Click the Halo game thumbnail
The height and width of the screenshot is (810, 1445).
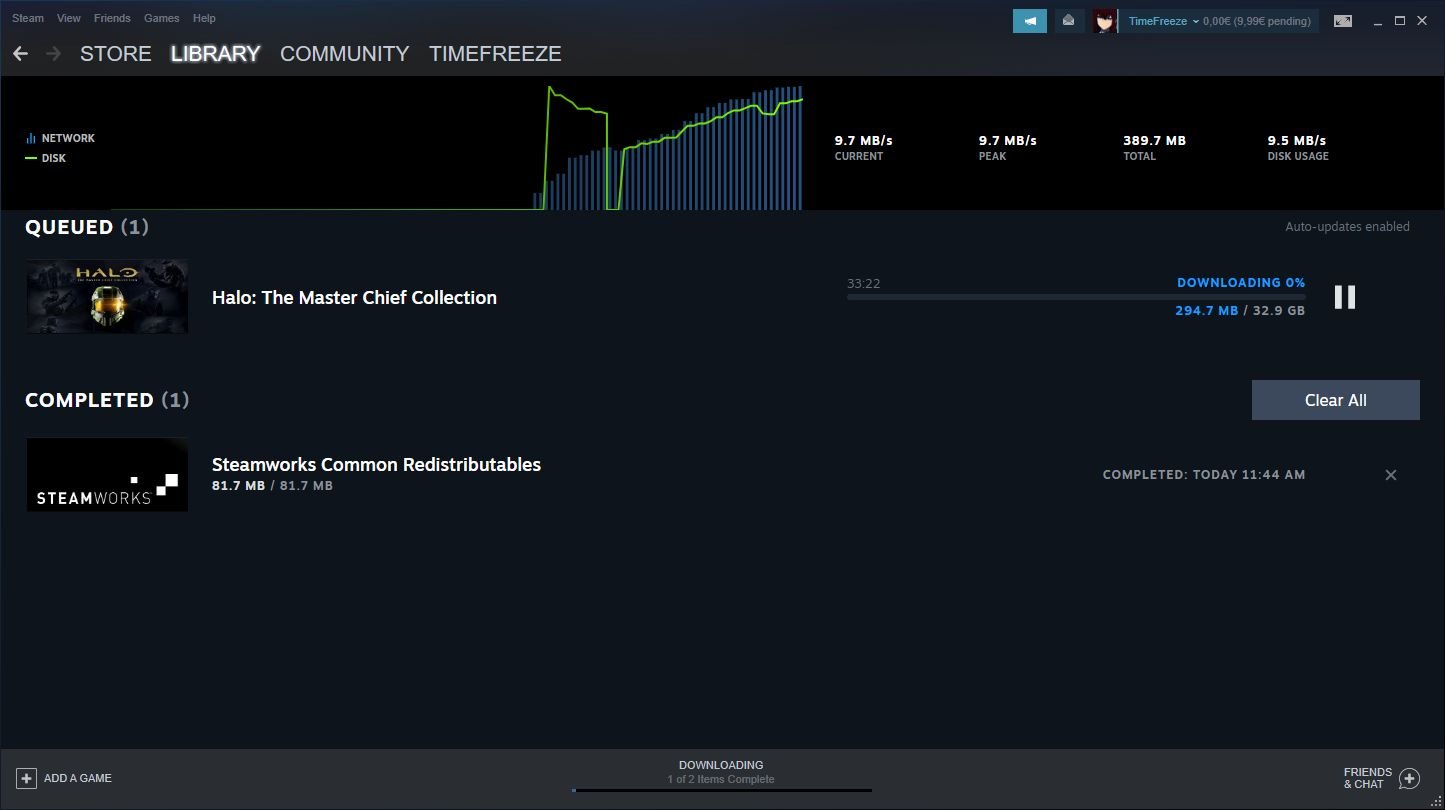click(x=107, y=296)
